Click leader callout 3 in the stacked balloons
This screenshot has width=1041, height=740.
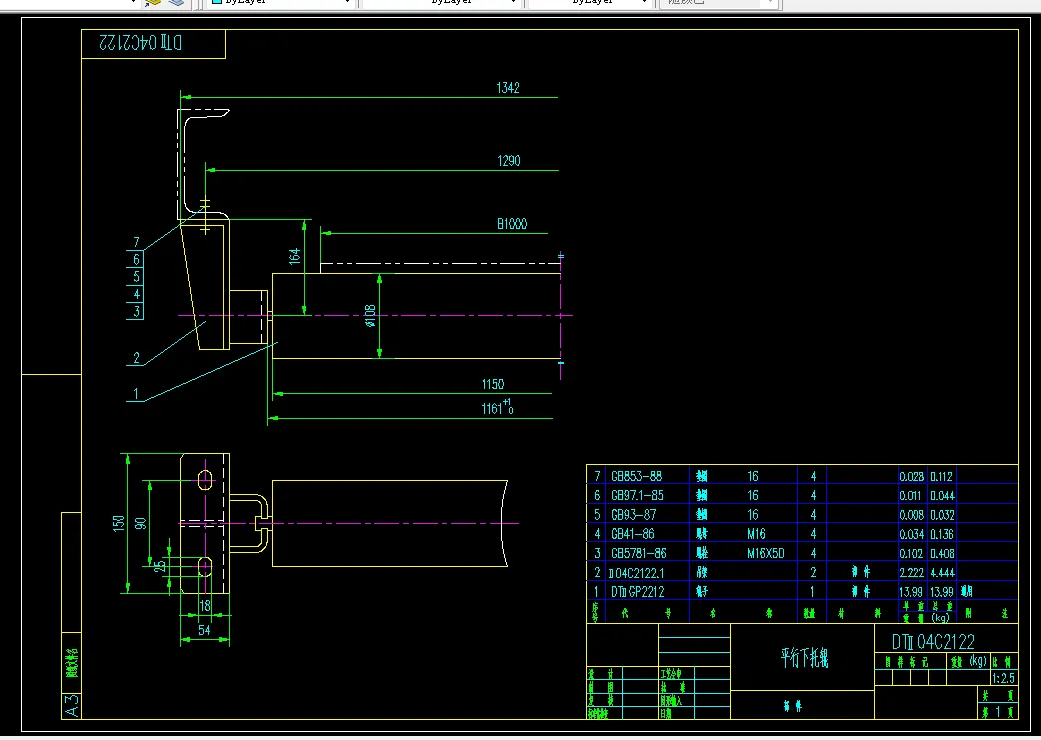coord(136,311)
